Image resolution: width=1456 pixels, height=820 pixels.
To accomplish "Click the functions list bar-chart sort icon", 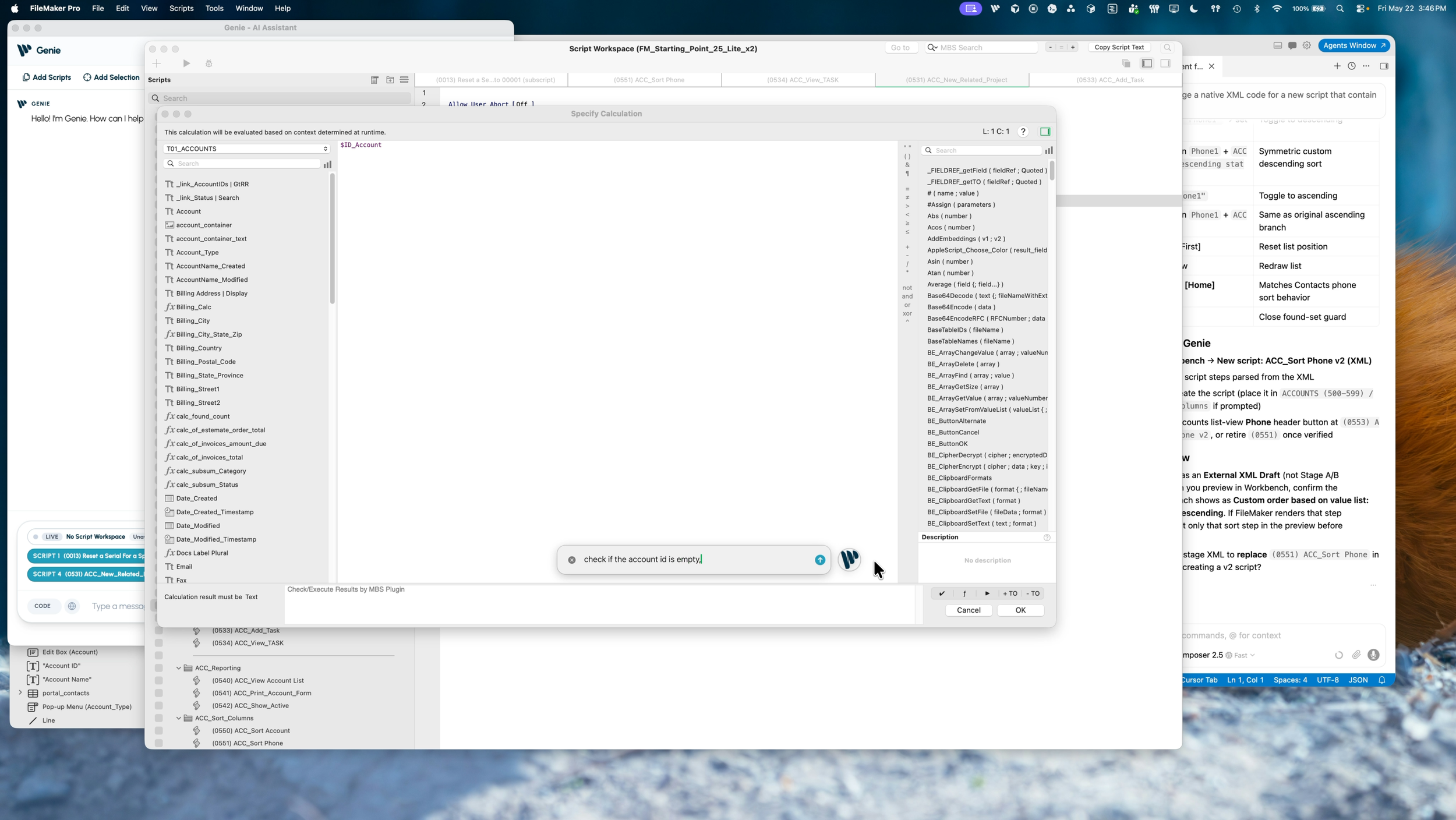I will pos(1048,150).
